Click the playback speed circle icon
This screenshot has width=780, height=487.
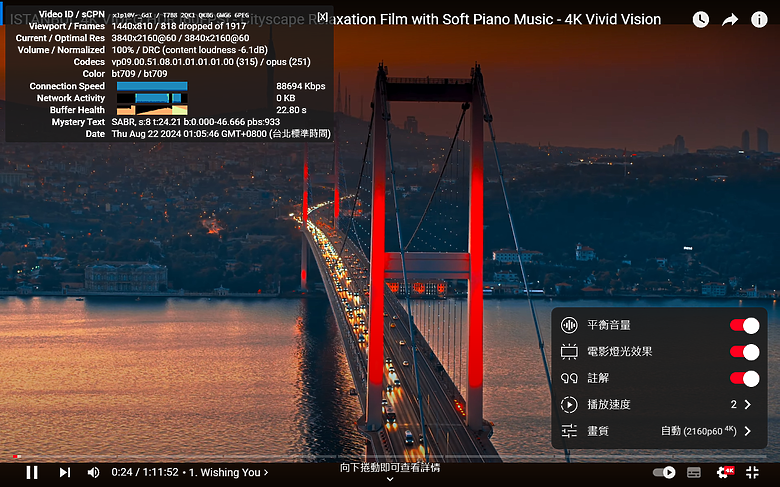point(569,404)
